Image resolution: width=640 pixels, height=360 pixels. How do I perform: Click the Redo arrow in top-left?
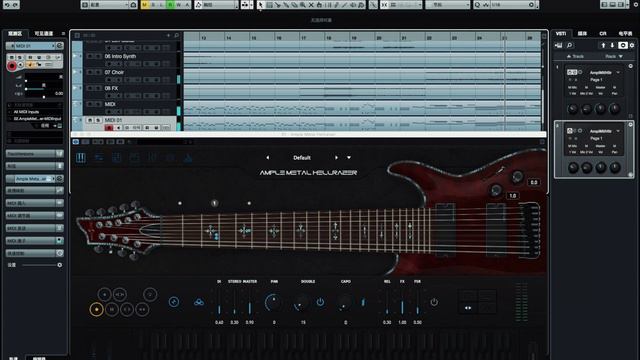tap(16, 4)
